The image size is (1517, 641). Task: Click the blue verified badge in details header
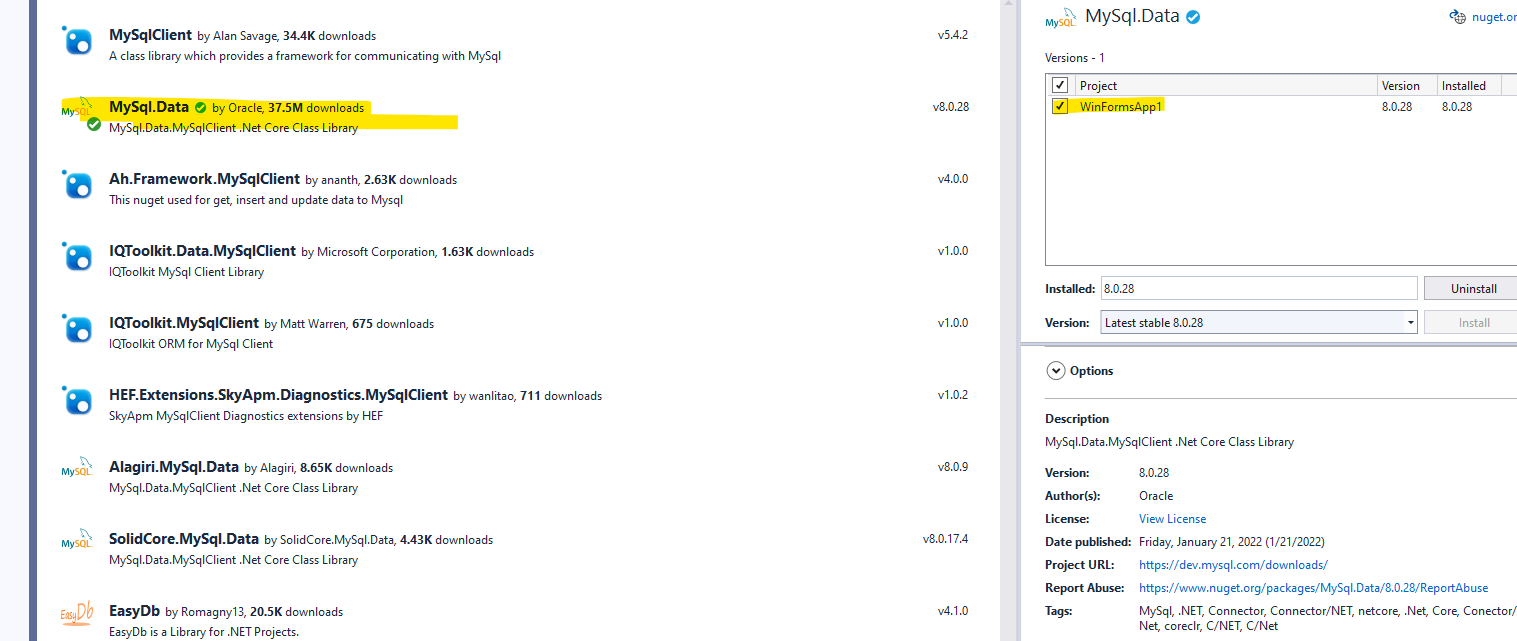1193,16
